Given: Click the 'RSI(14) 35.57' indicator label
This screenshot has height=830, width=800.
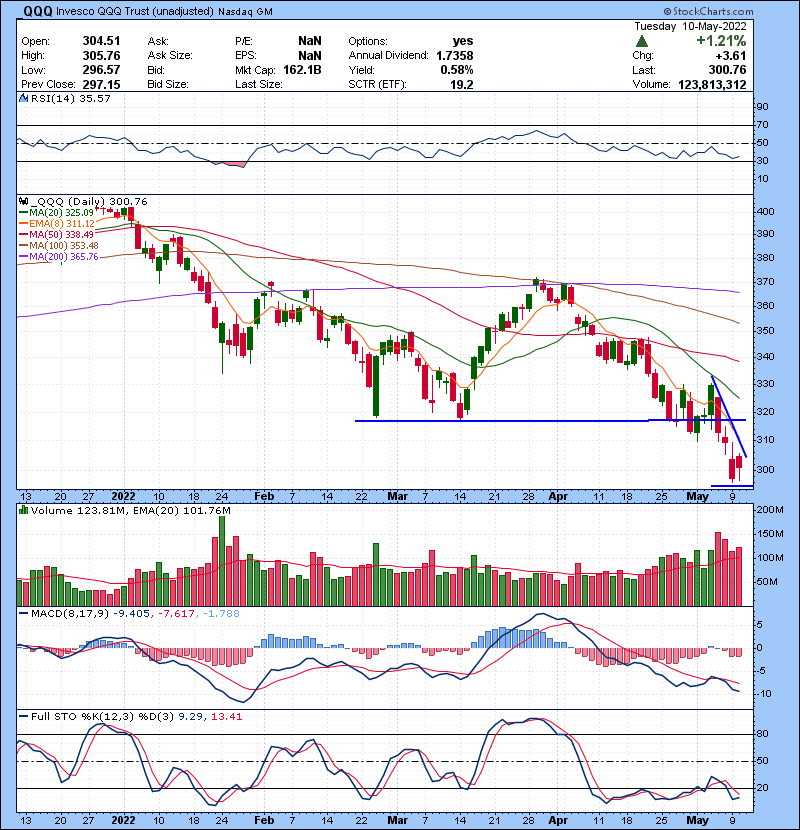Looking at the screenshot, I should [70, 98].
